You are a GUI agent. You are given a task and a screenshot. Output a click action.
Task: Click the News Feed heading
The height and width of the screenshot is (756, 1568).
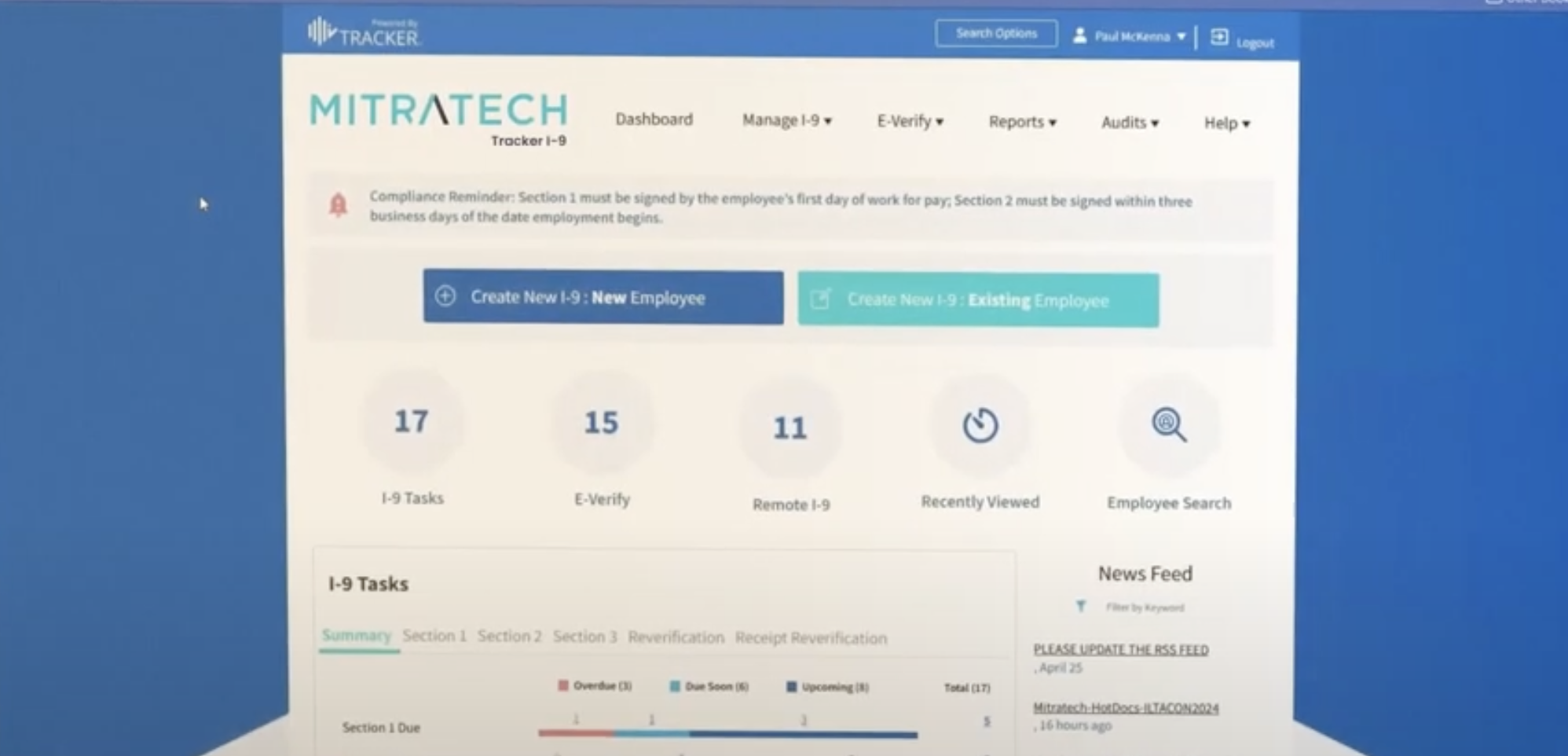point(1145,574)
